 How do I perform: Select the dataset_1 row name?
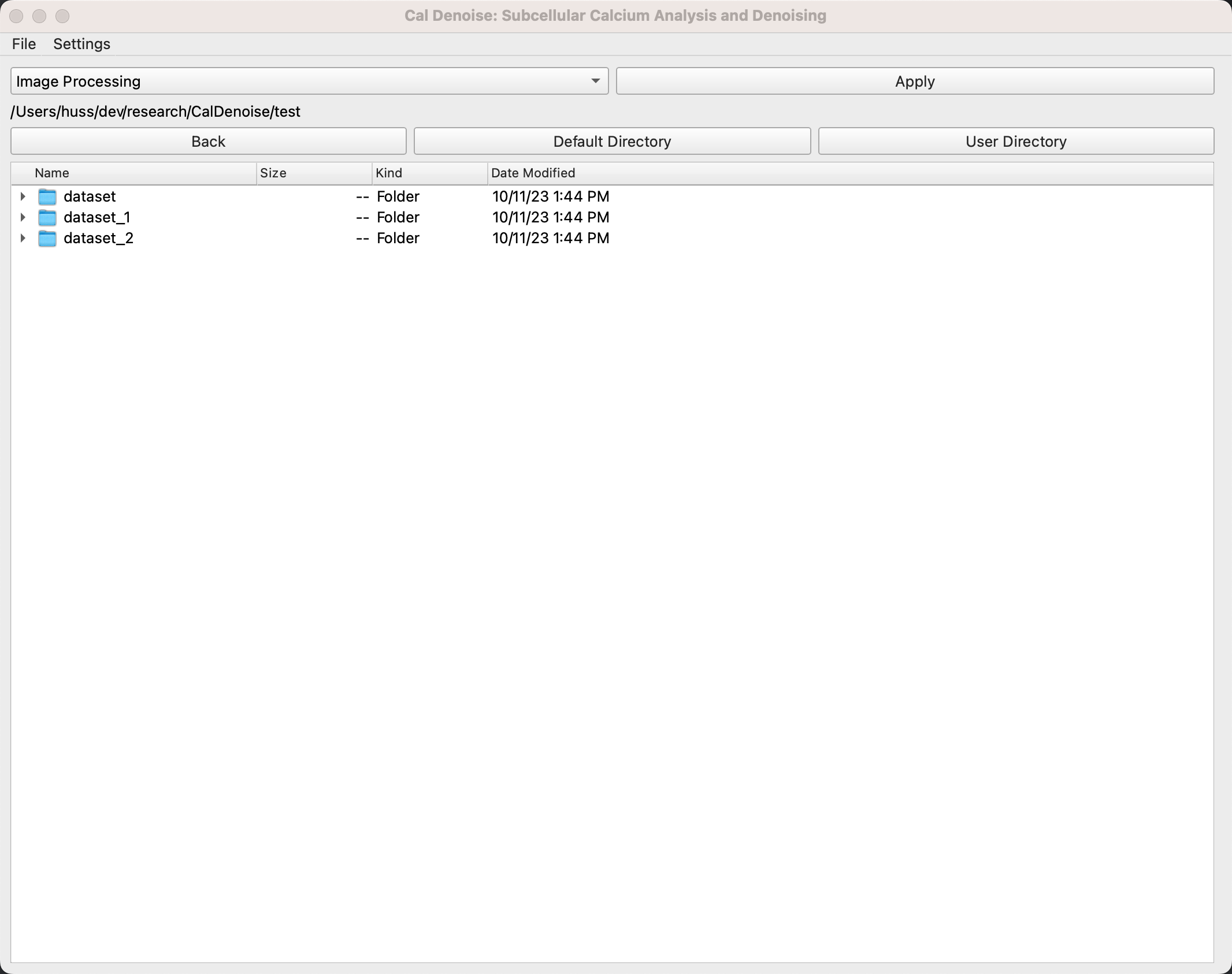pyautogui.click(x=97, y=218)
